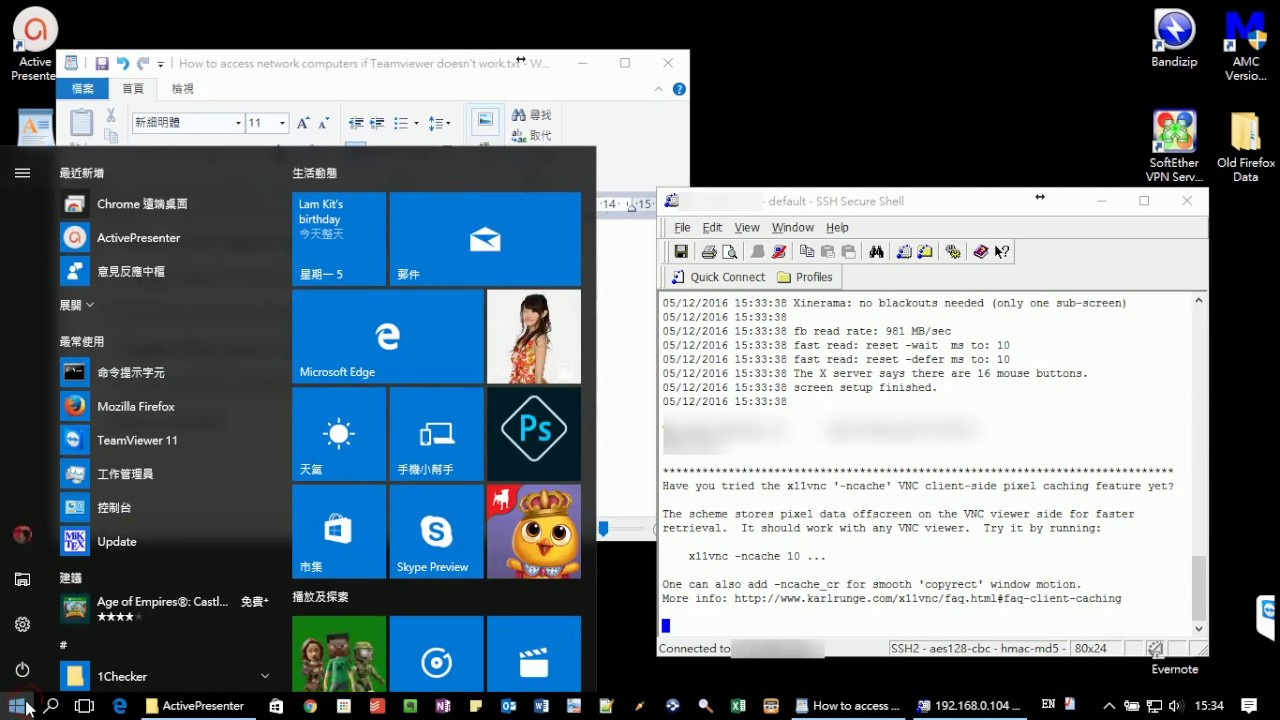Expand the 展開 recently added list
This screenshot has height=720, width=1280.
click(x=77, y=305)
